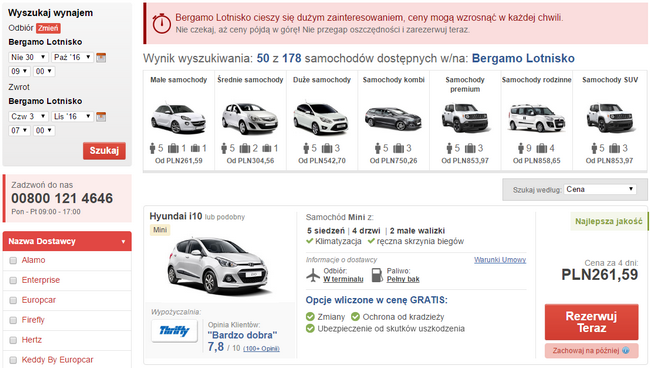Click the airplane pickup icon
The width and height of the screenshot is (650, 368).
coord(313,275)
